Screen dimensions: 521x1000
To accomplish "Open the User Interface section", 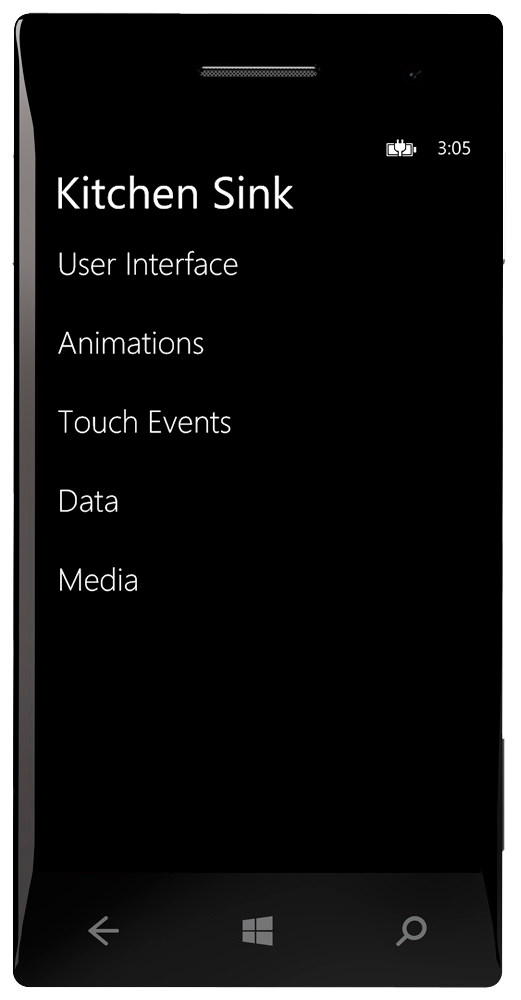I will pos(148,264).
